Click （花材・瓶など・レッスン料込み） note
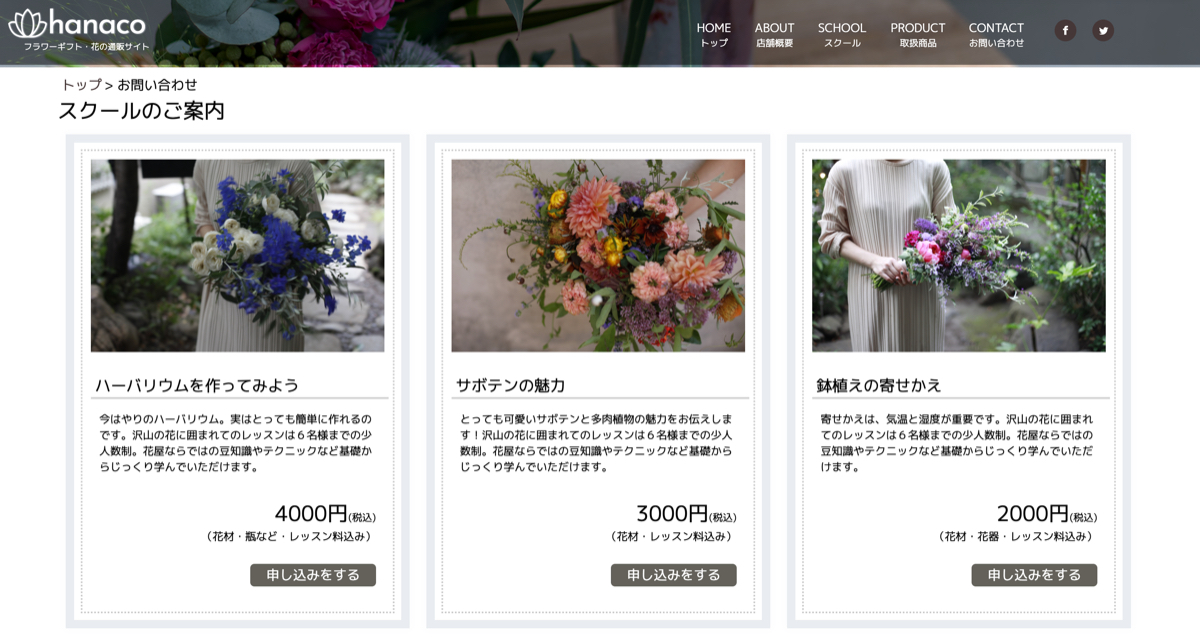Image resolution: width=1200 pixels, height=637 pixels. [289, 537]
